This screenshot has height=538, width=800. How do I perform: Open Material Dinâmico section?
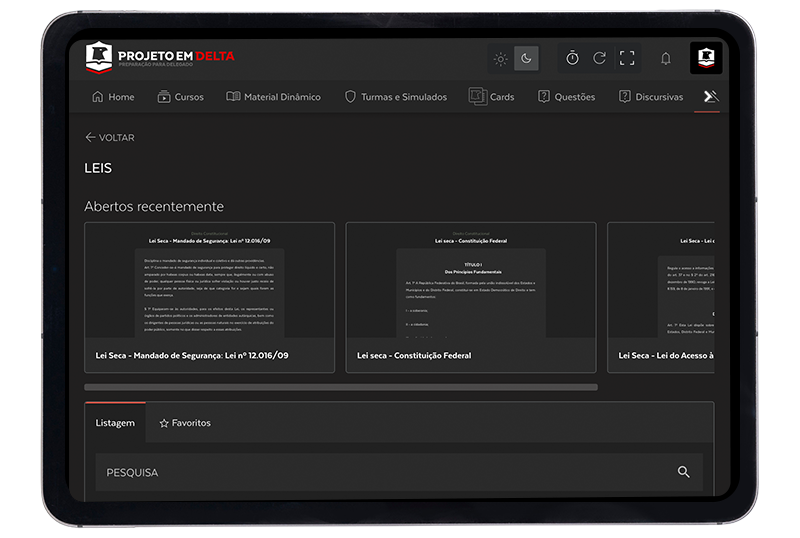pos(273,97)
